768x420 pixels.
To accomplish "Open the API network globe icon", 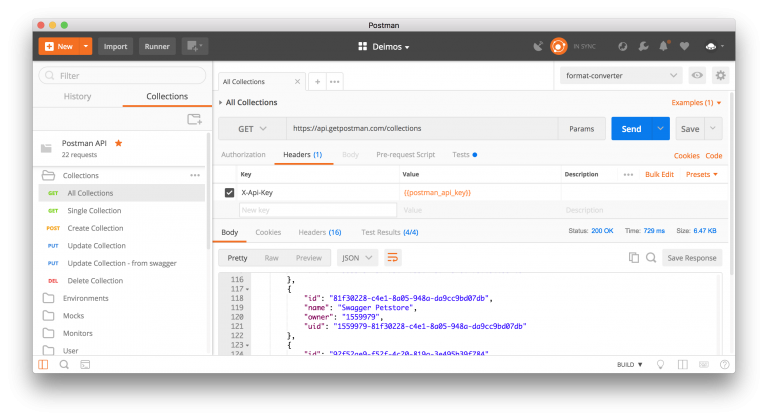I will click(x=623, y=47).
